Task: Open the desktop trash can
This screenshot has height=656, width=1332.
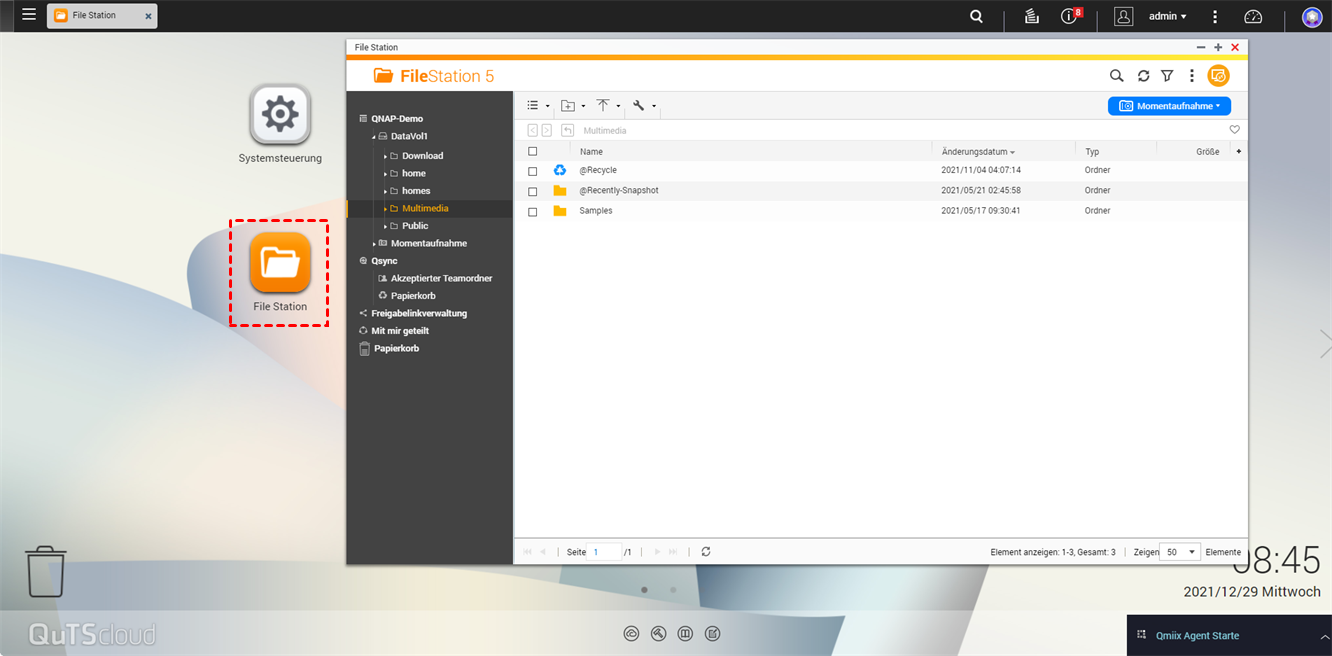Action: (46, 571)
